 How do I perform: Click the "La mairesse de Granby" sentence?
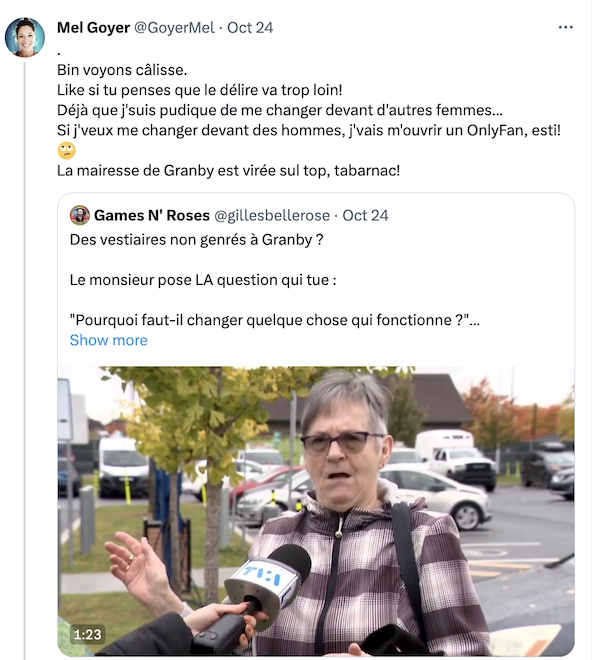228,170
